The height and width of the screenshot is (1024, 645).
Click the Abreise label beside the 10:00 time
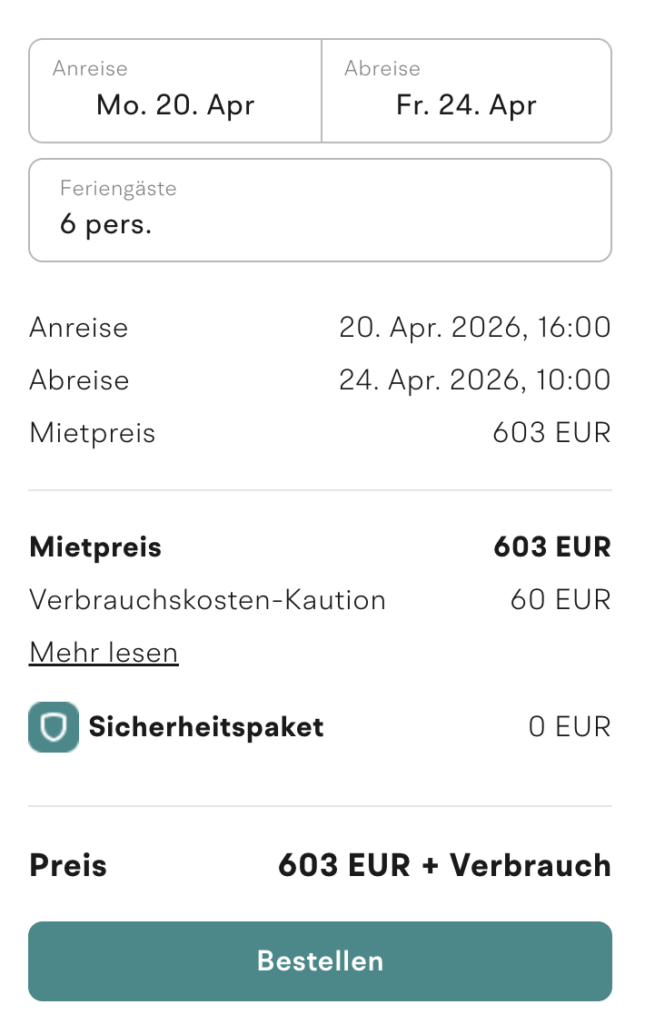pos(79,381)
